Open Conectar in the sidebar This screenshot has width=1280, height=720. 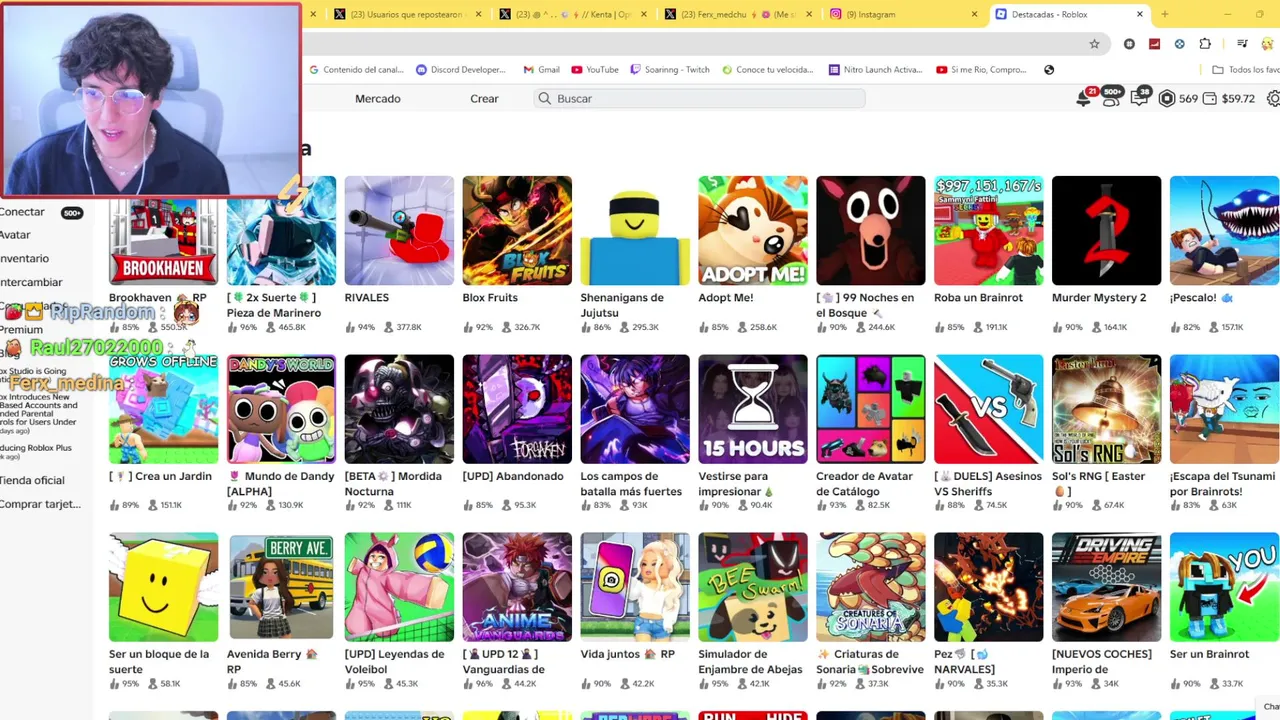pyautogui.click(x=23, y=212)
